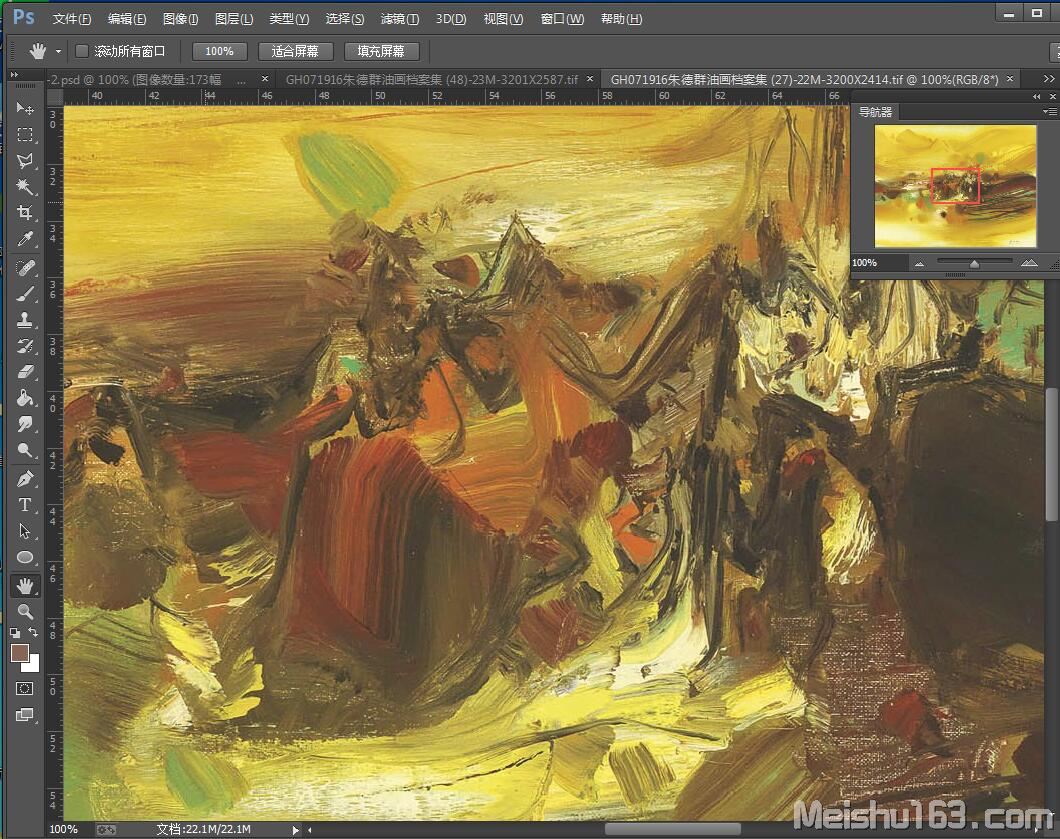Select the Healing Brush tool
1060x839 pixels.
coord(25,268)
